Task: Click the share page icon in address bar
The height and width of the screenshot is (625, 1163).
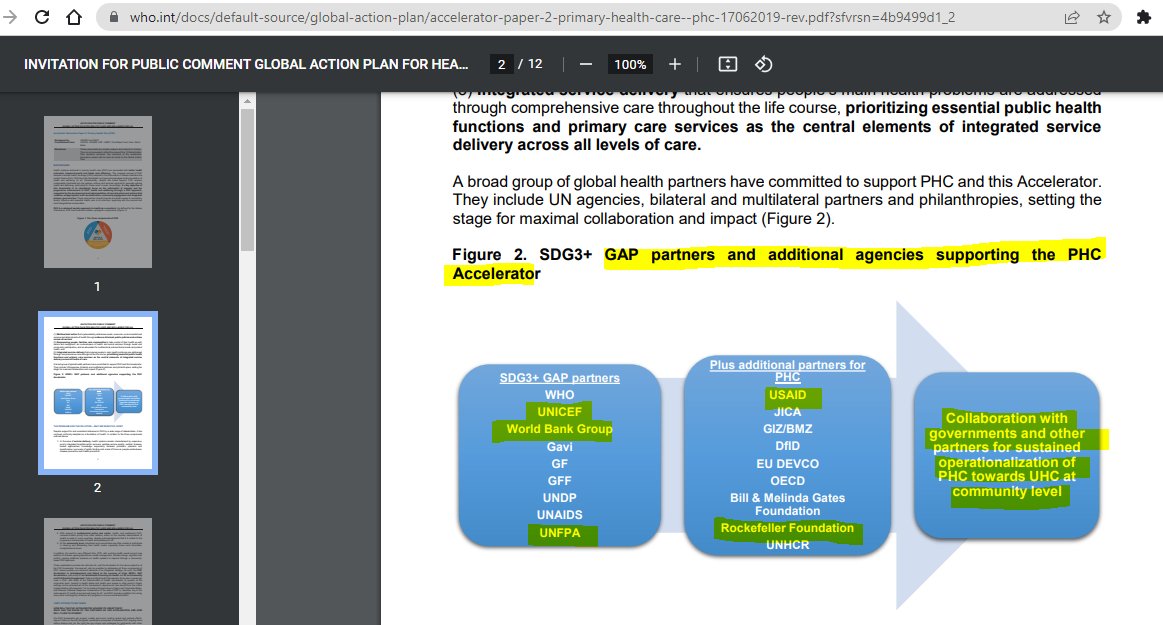Action: [1072, 17]
